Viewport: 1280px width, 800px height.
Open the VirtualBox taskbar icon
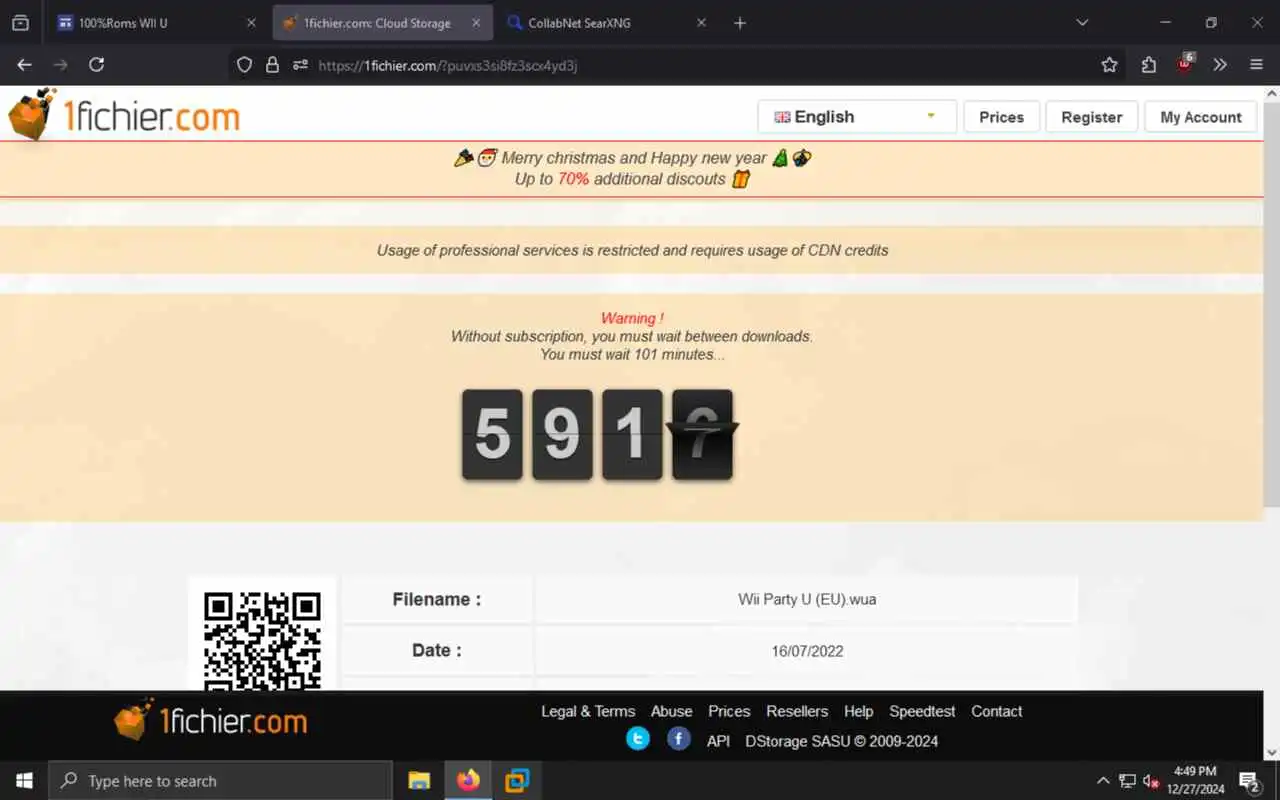(517, 781)
